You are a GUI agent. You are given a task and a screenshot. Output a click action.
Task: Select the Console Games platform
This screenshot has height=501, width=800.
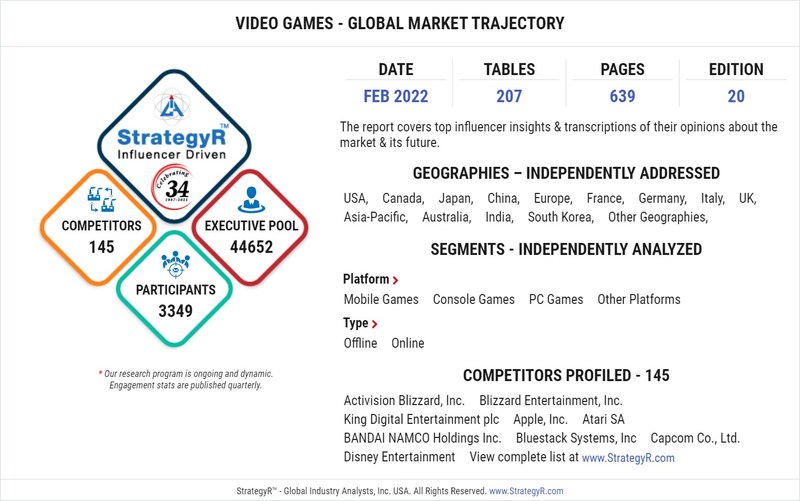[x=473, y=299]
